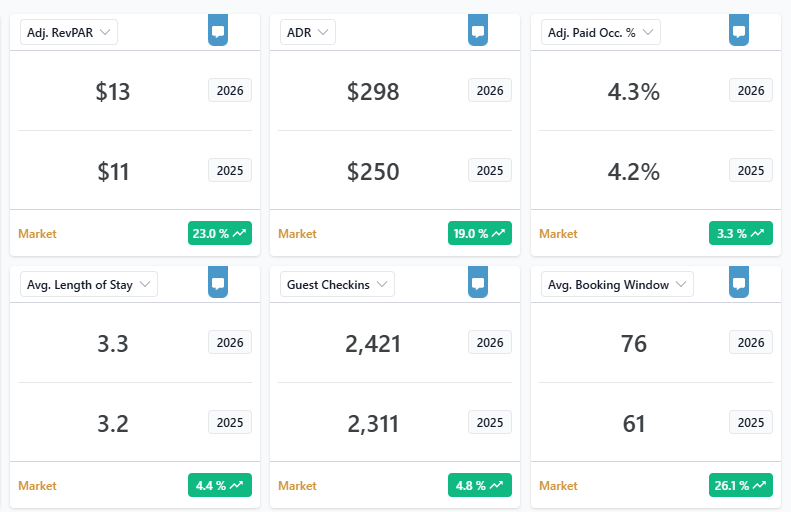This screenshot has height=512, width=791.
Task: Open the comment icon on Adj. RevPAR card
Action: coord(218,31)
